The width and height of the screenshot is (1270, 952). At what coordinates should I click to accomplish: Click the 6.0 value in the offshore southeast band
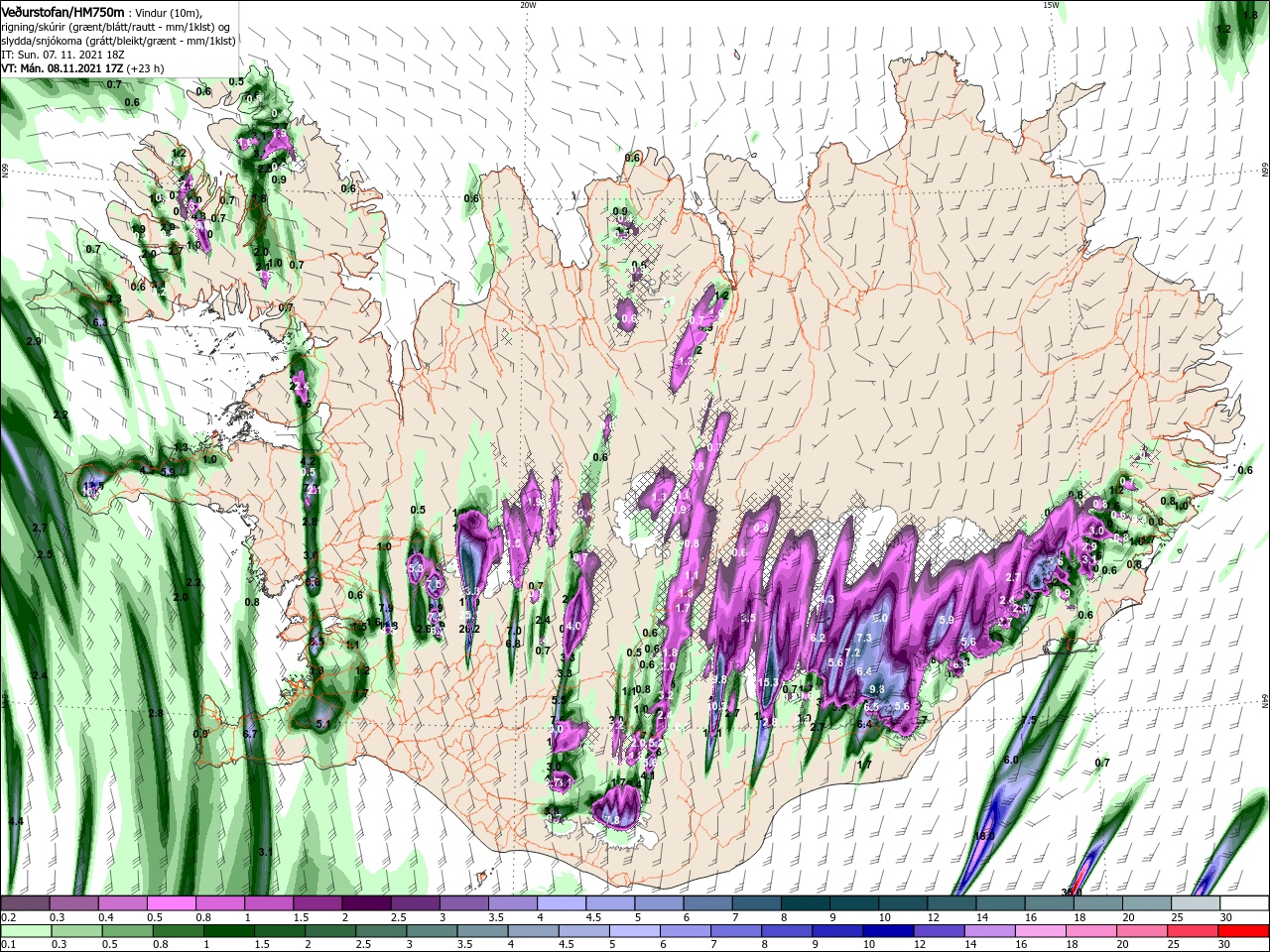[x=1011, y=760]
